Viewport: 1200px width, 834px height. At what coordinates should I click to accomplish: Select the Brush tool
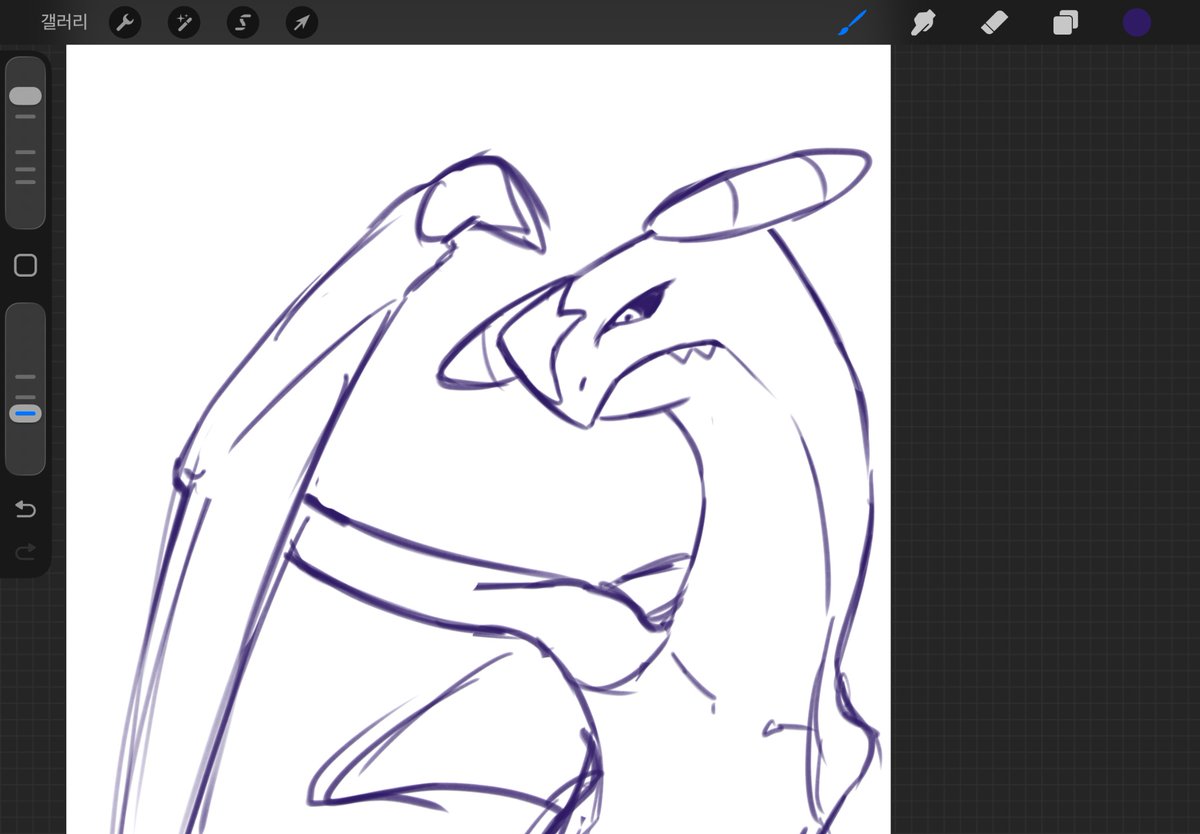852,22
